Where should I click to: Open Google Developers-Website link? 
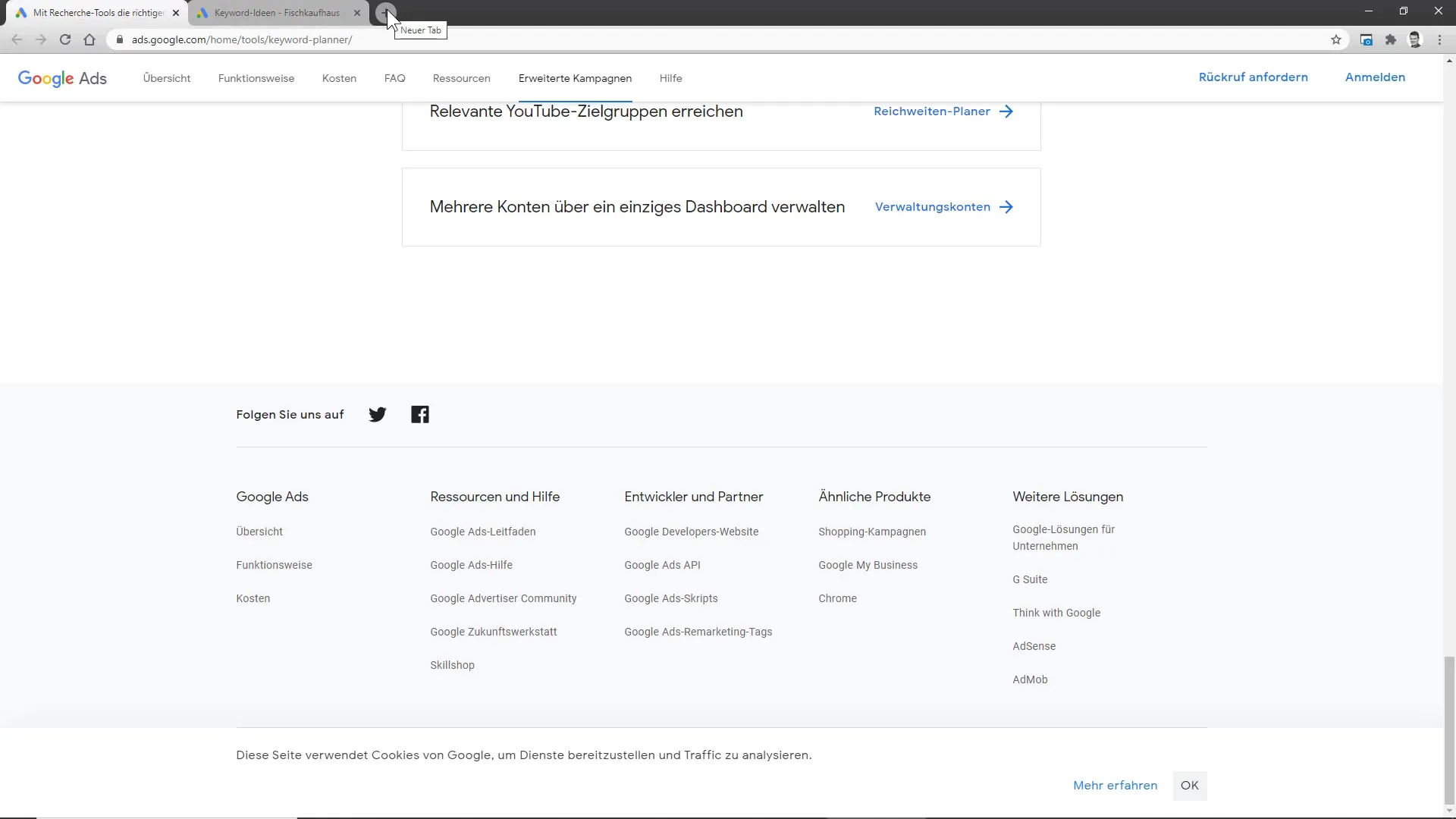(x=691, y=532)
